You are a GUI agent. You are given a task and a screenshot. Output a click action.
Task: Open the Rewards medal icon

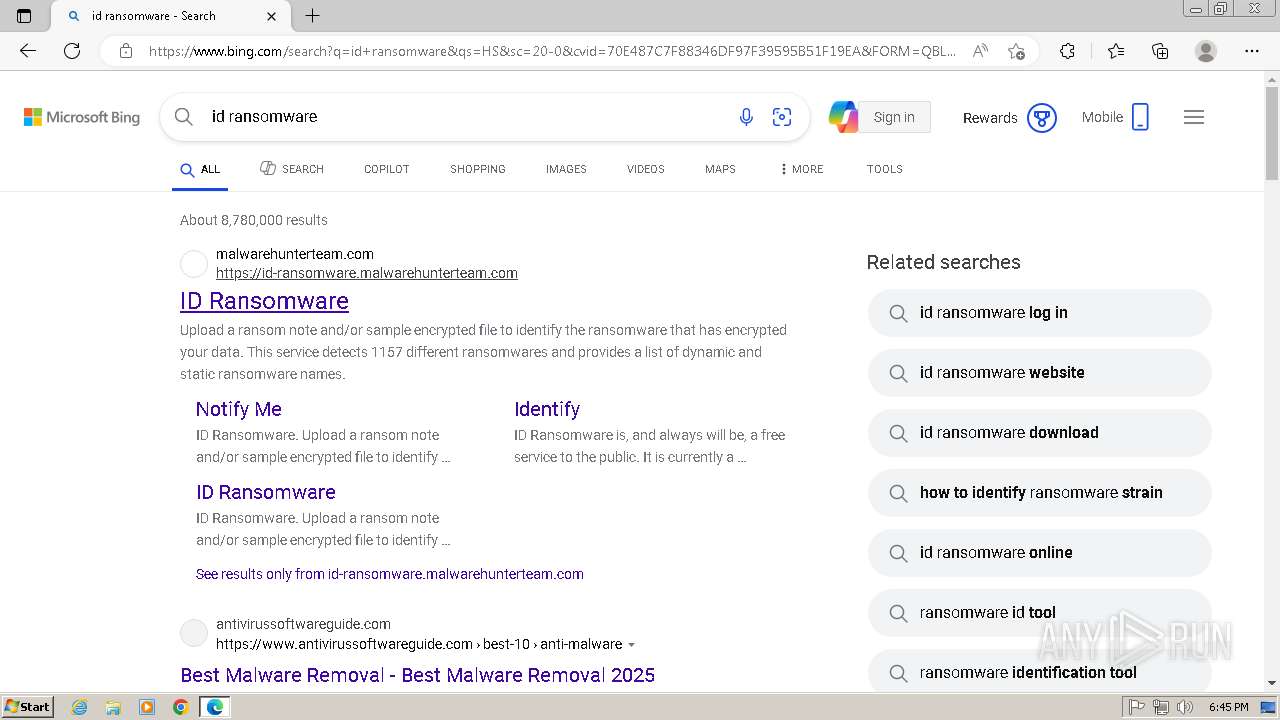click(x=1042, y=118)
